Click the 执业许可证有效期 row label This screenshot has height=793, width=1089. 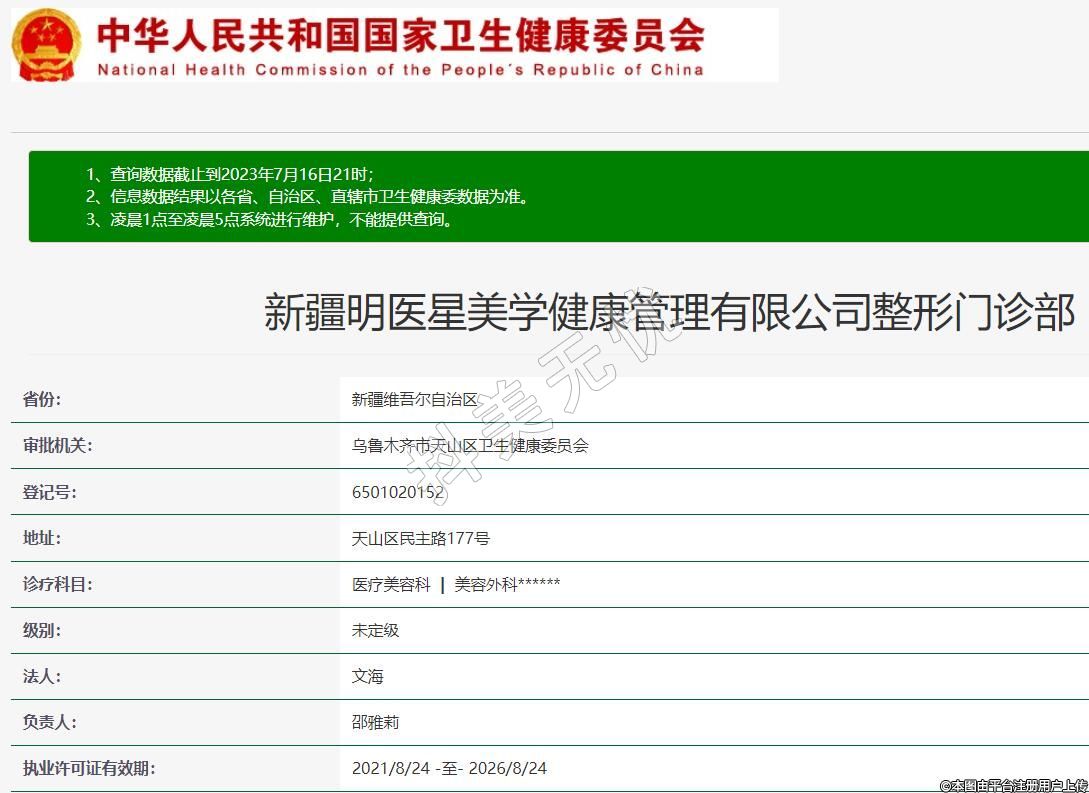[x=89, y=768]
